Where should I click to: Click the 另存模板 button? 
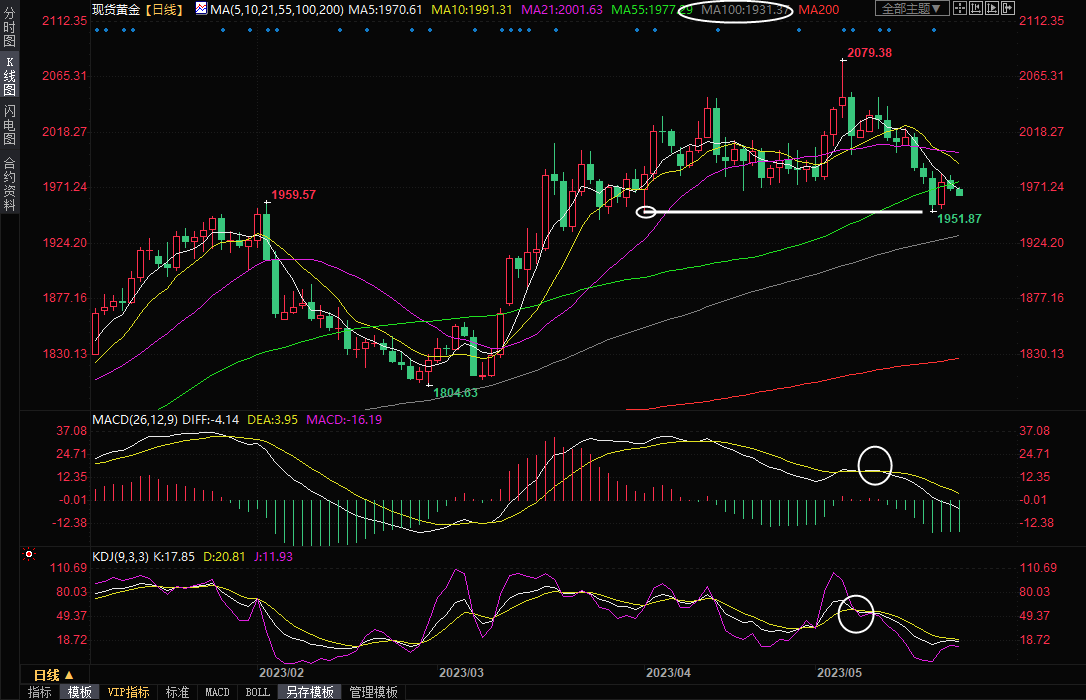[309, 692]
